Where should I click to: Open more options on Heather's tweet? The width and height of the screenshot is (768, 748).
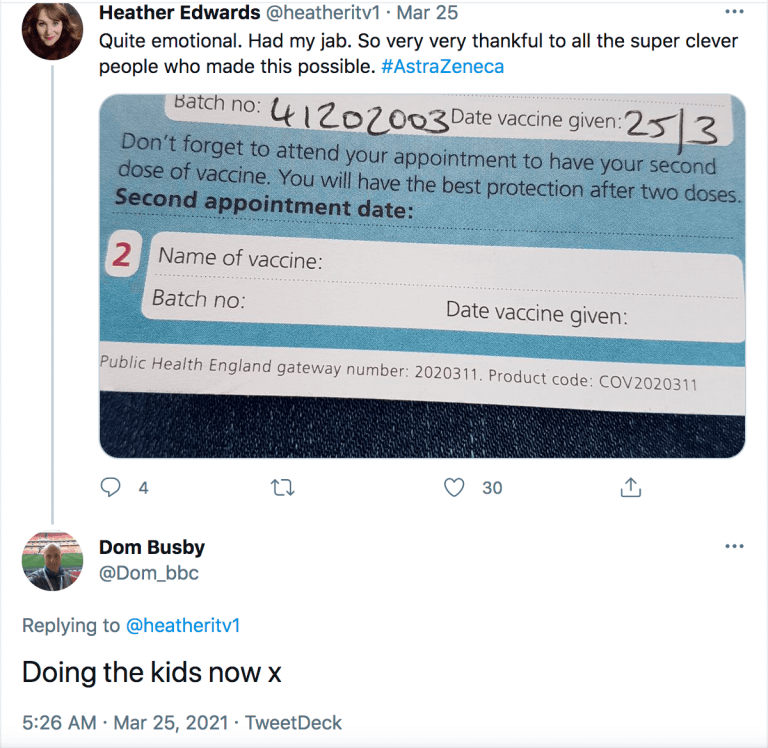point(734,14)
